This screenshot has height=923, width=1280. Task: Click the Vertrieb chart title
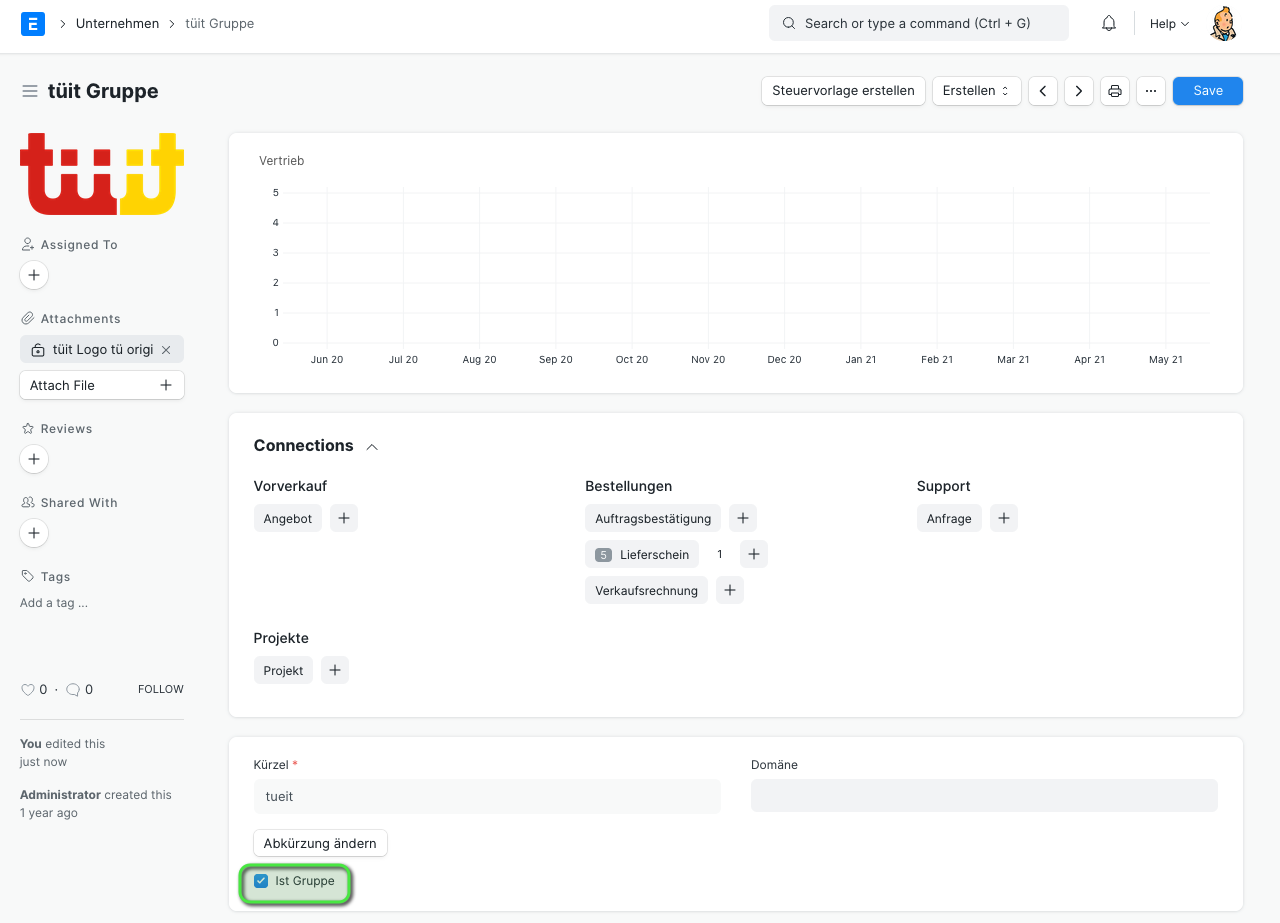281,160
